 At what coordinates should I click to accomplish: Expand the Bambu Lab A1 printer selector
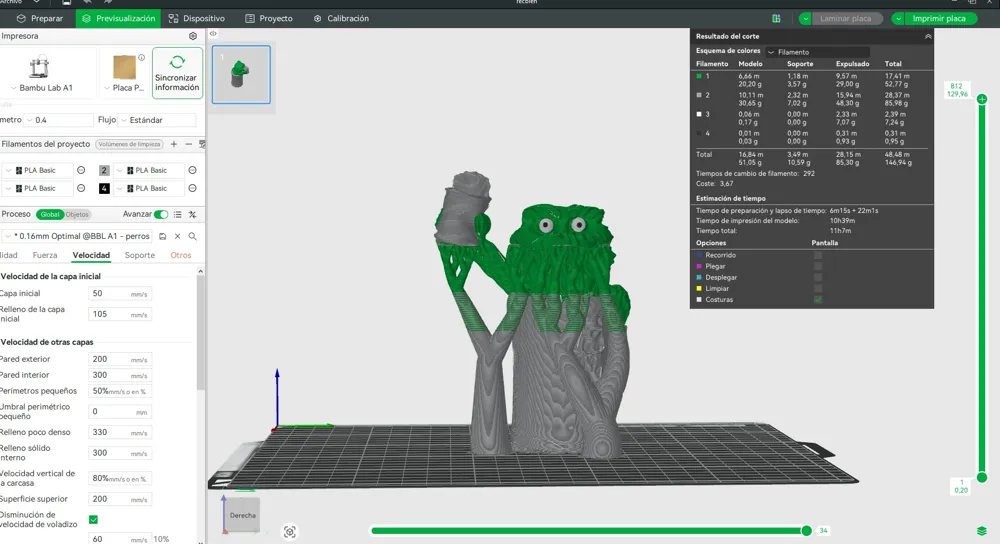42,88
